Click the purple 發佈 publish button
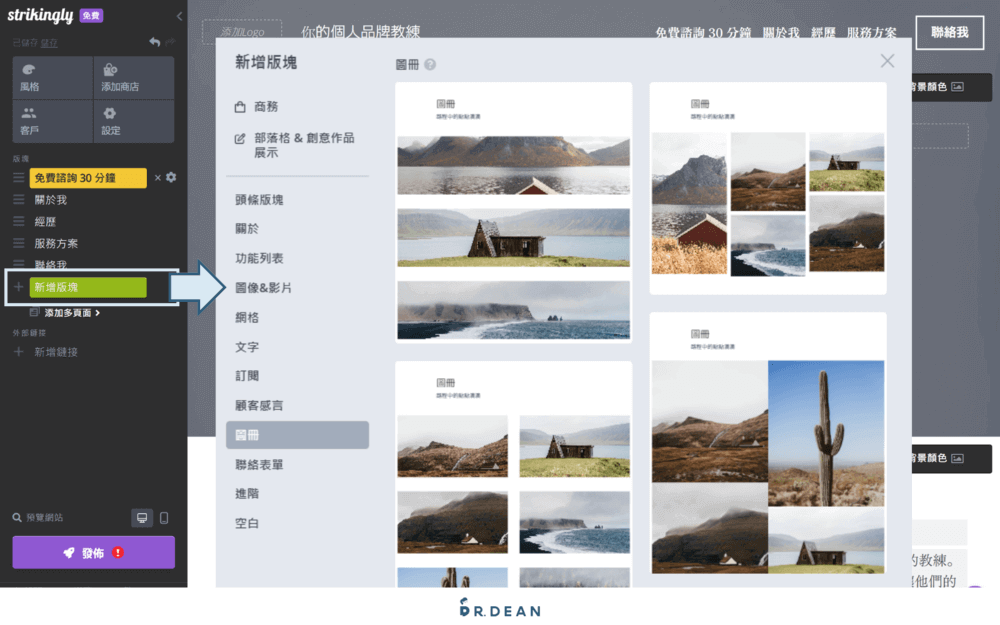Viewport: 1000px width, 625px height. 93,553
